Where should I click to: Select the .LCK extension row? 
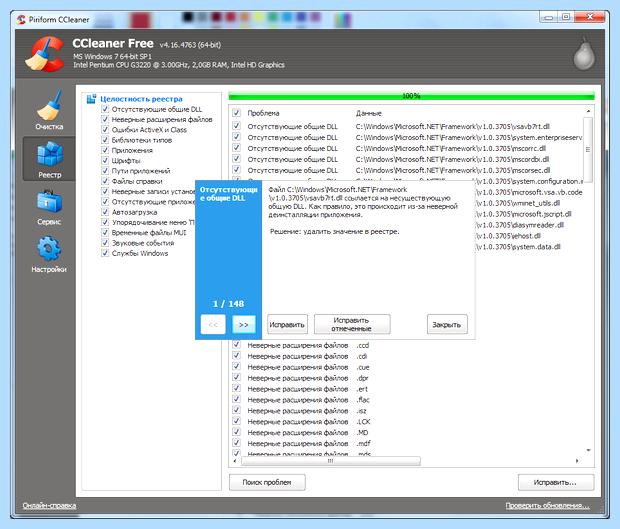tap(407, 422)
